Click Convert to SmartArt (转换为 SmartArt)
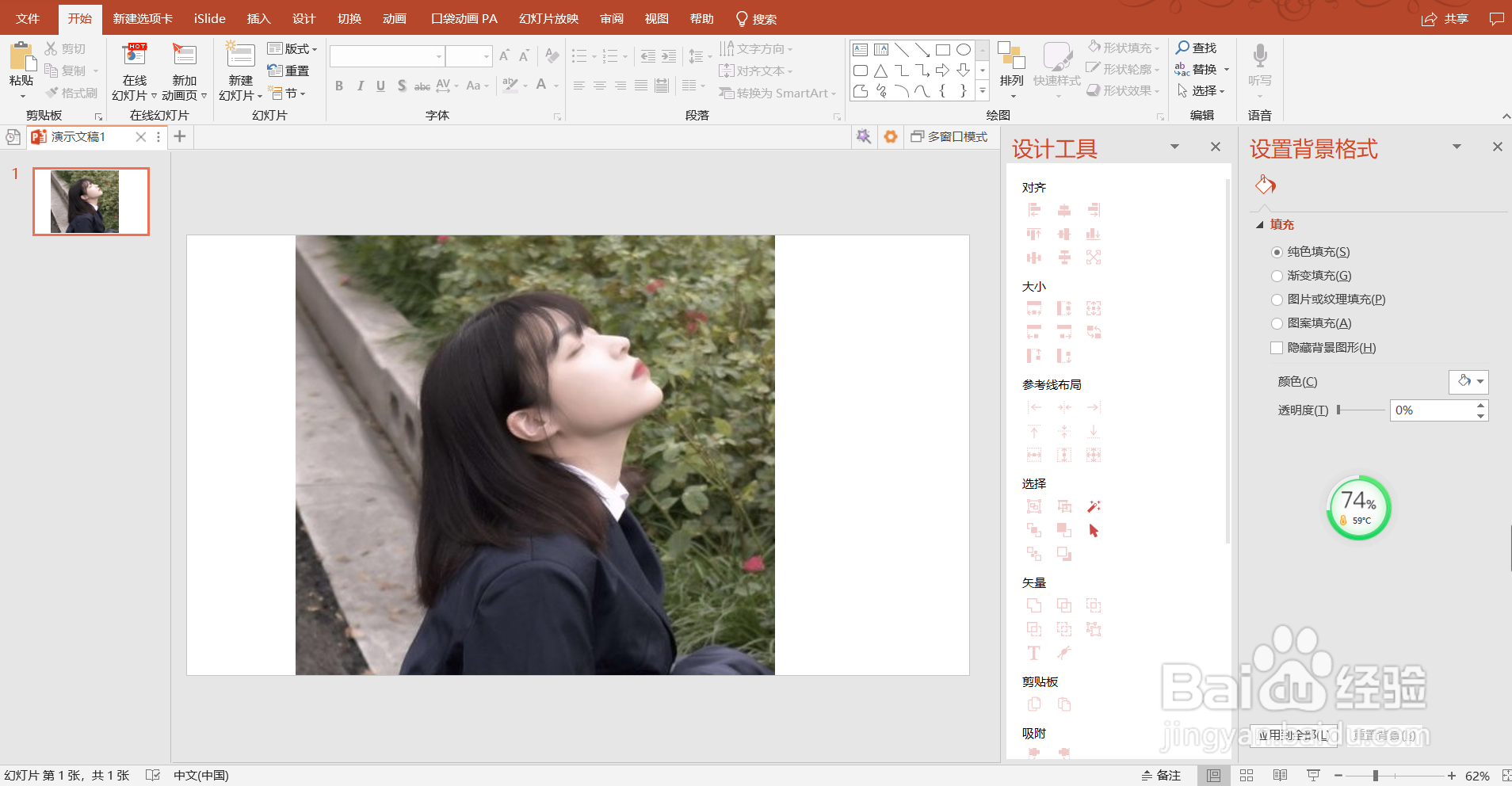The width and height of the screenshot is (1512, 786). 777,93
